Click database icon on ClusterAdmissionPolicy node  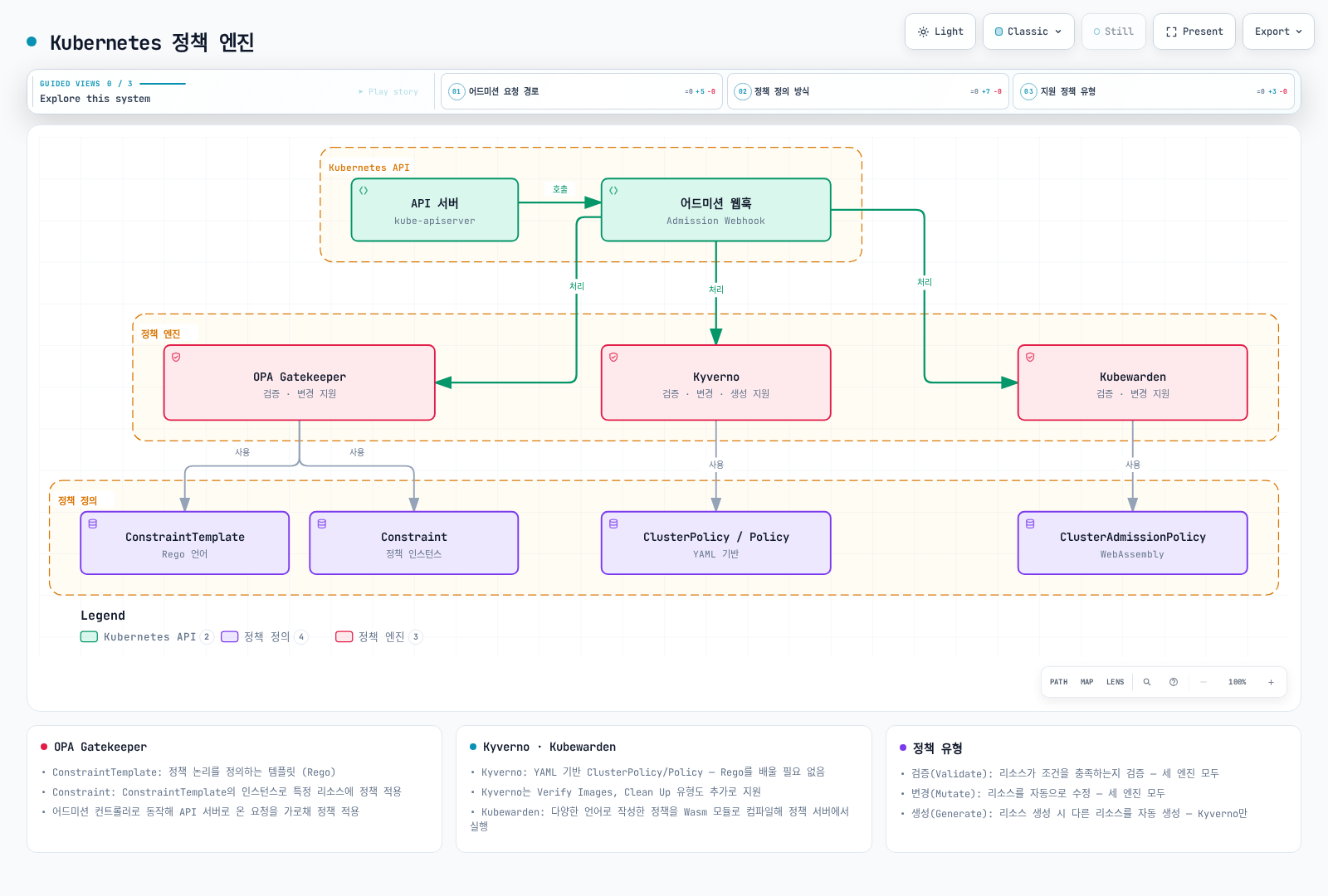(x=1030, y=524)
